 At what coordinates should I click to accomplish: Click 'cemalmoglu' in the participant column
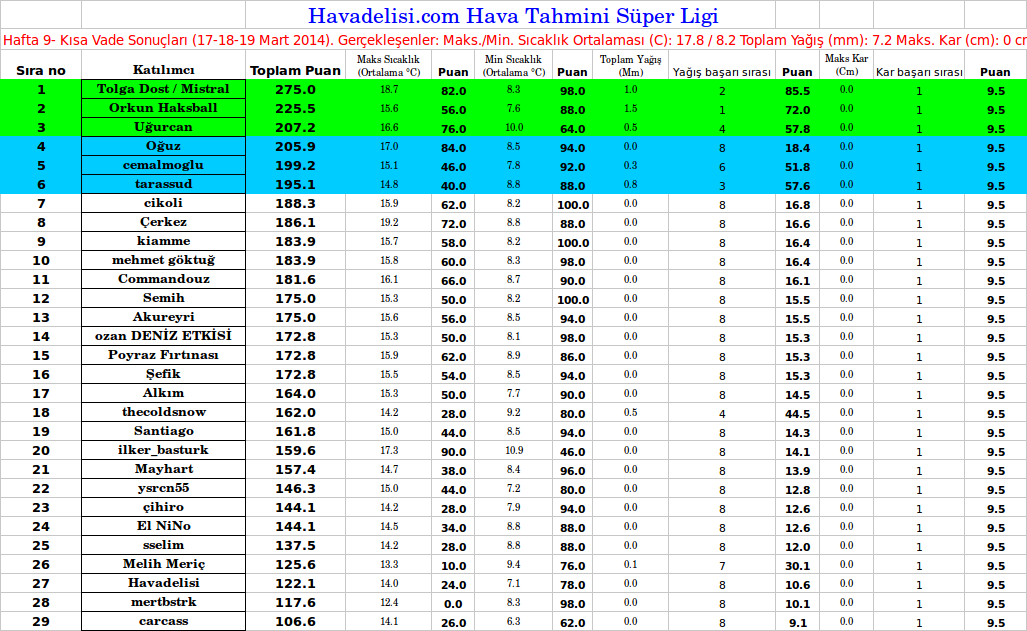pos(163,165)
